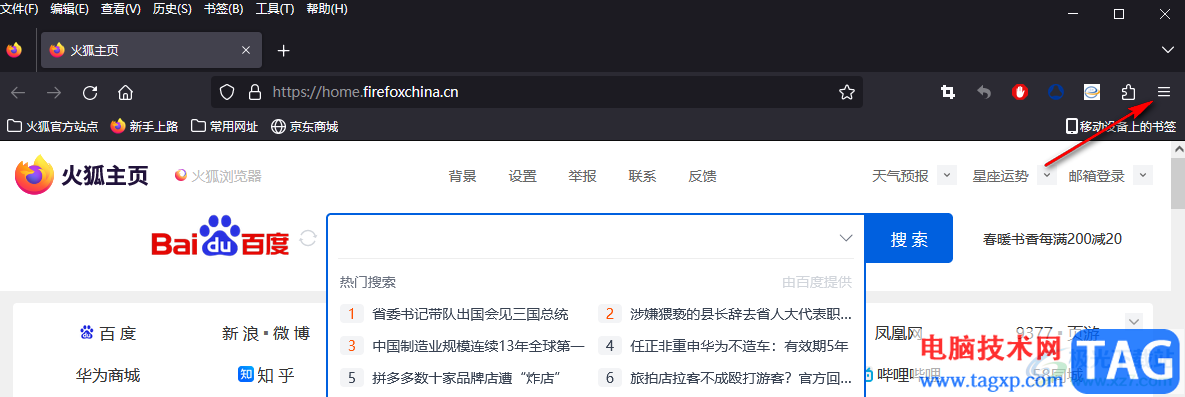
Task: Click inside the Baidu search input
Action: click(582, 238)
